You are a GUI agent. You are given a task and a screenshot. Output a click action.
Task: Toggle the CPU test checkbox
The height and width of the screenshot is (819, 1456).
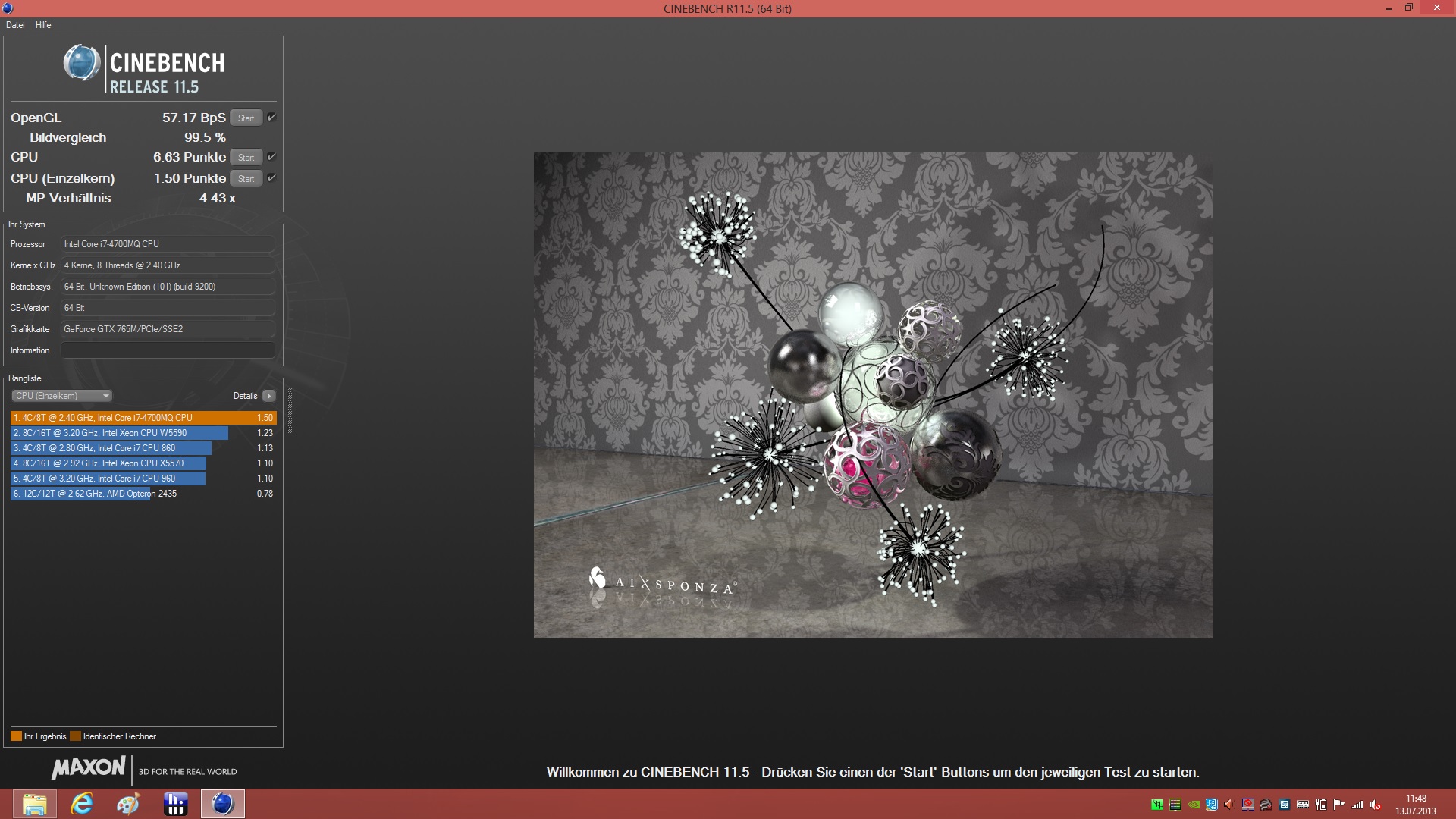coord(271,156)
